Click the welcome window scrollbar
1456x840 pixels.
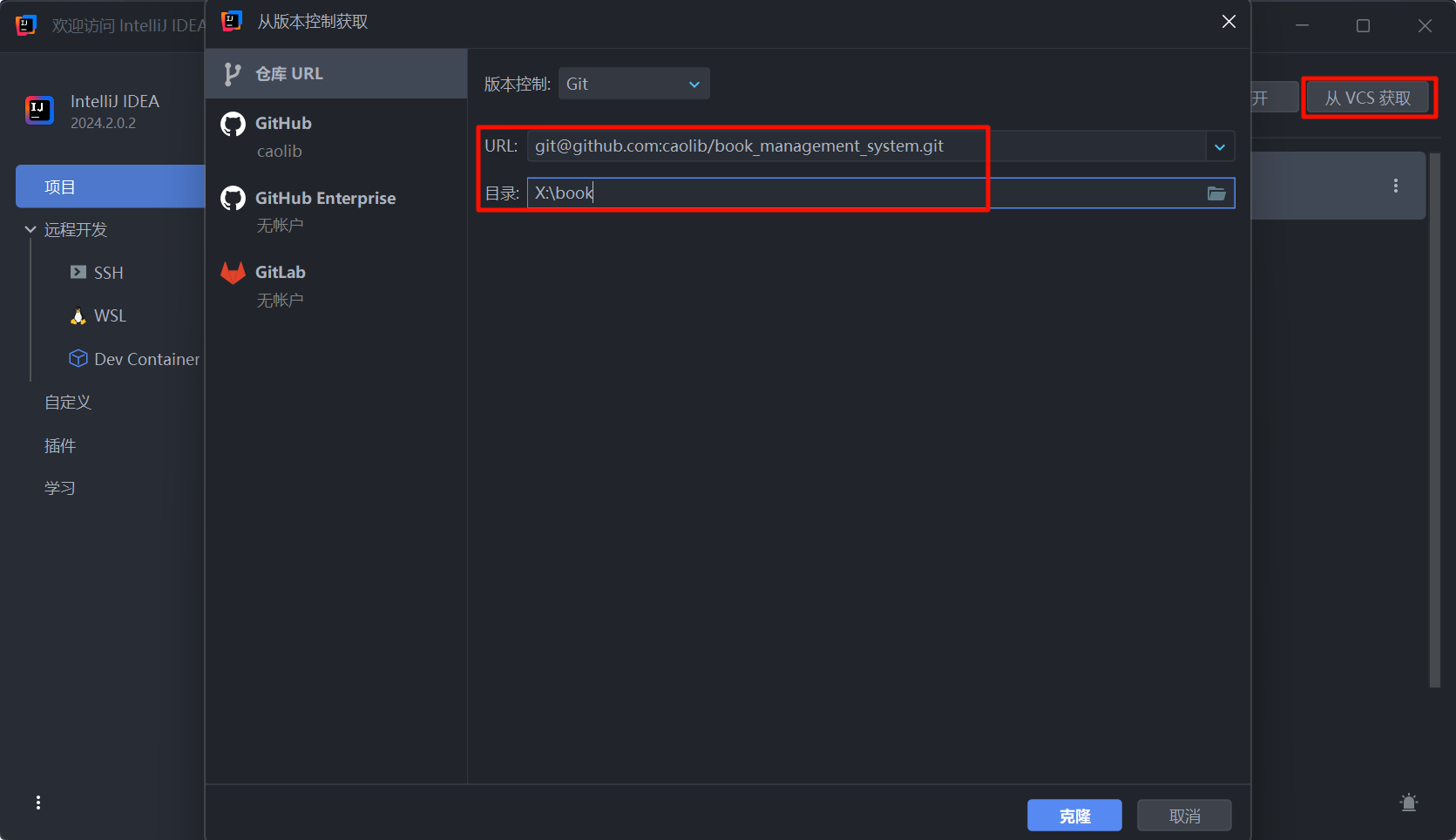point(1434,420)
